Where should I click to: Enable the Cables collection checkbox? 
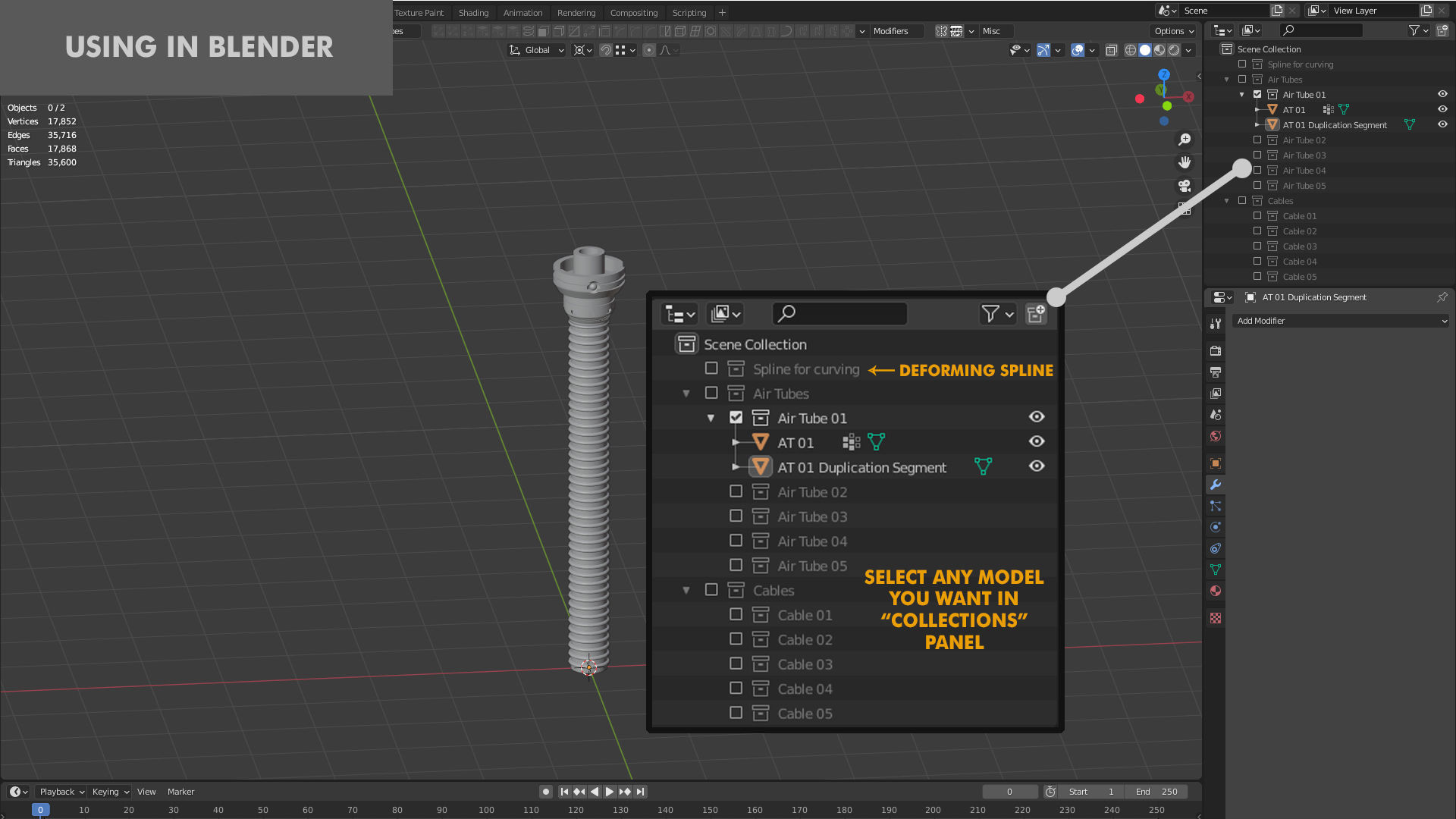pos(1242,201)
